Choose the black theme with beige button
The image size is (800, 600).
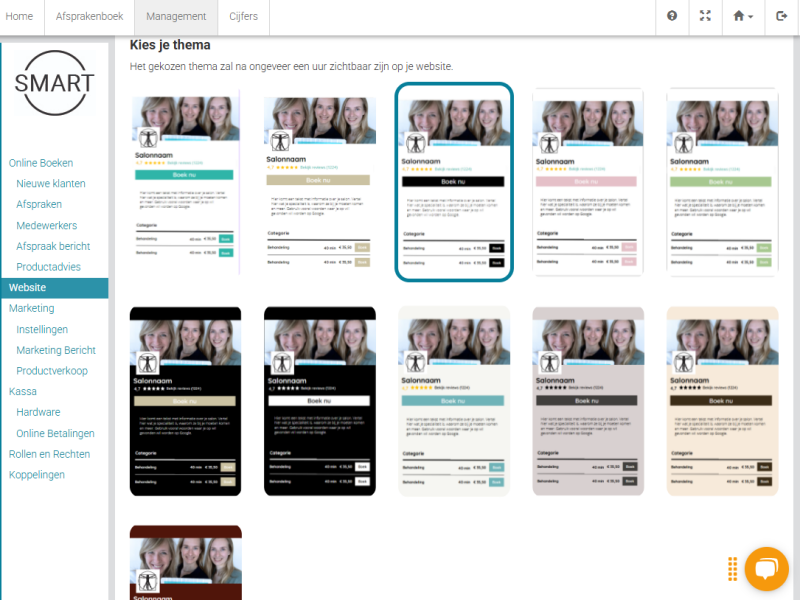[185, 401]
